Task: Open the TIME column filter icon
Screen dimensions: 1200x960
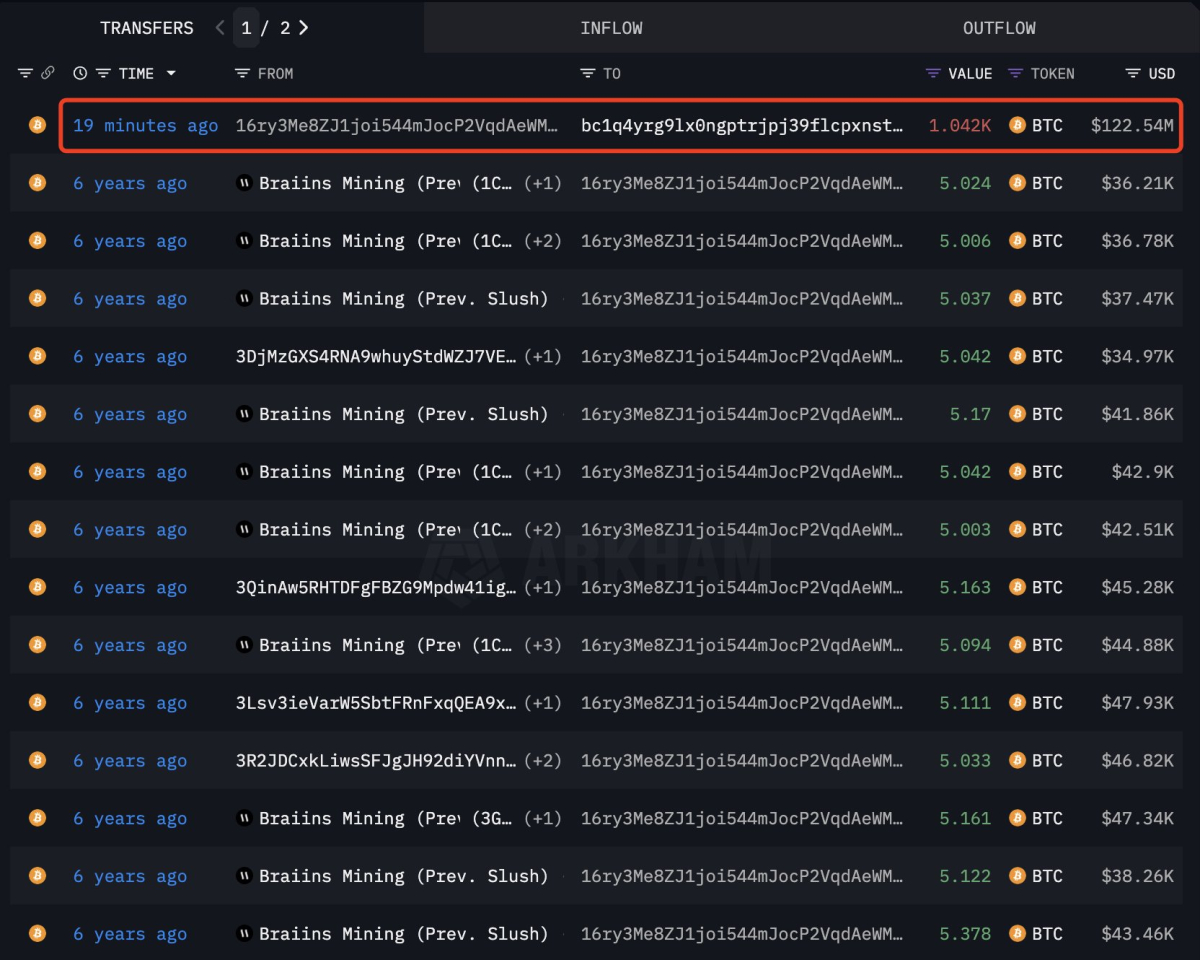Action: tap(103, 73)
